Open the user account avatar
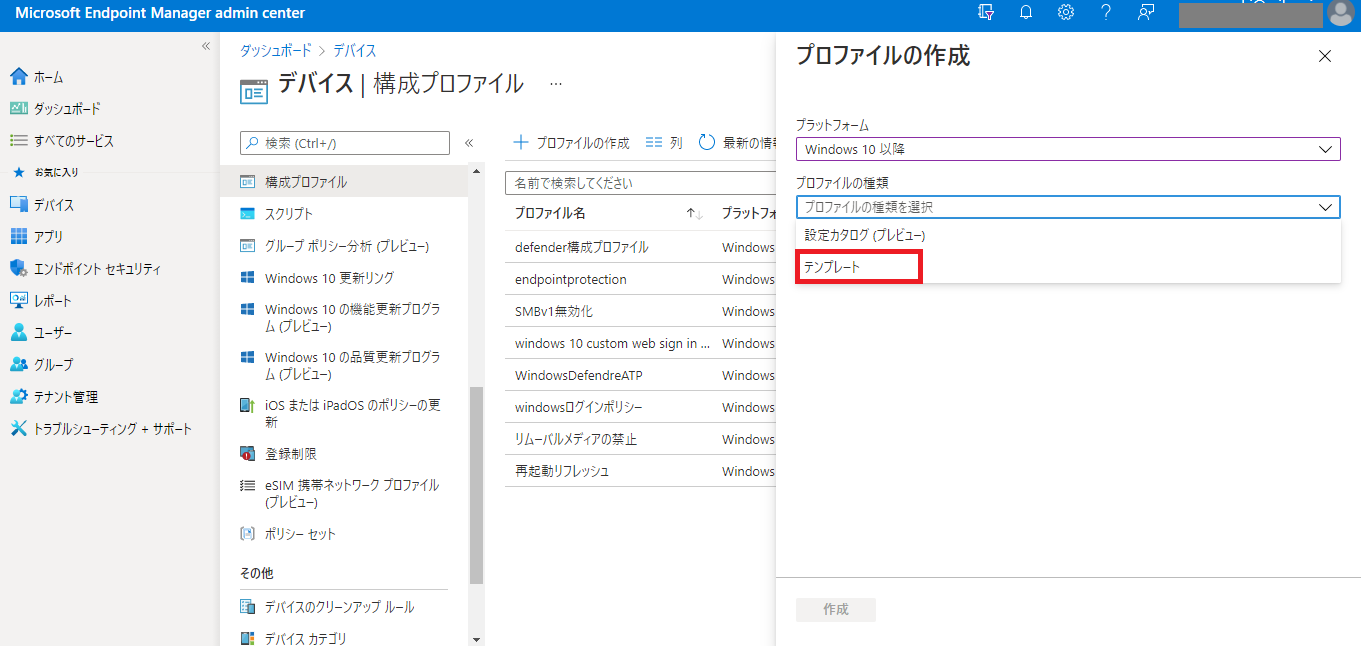 1341,13
